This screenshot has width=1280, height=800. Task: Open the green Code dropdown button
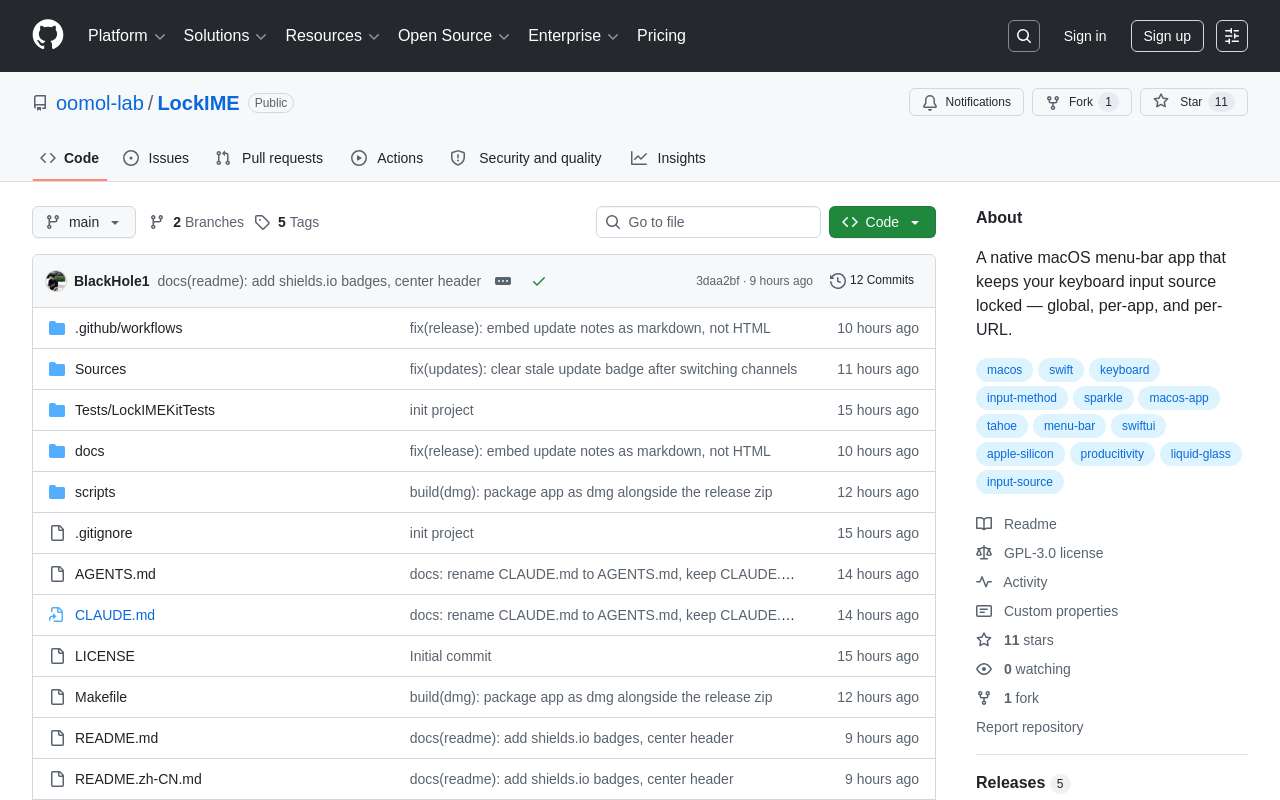click(x=882, y=222)
